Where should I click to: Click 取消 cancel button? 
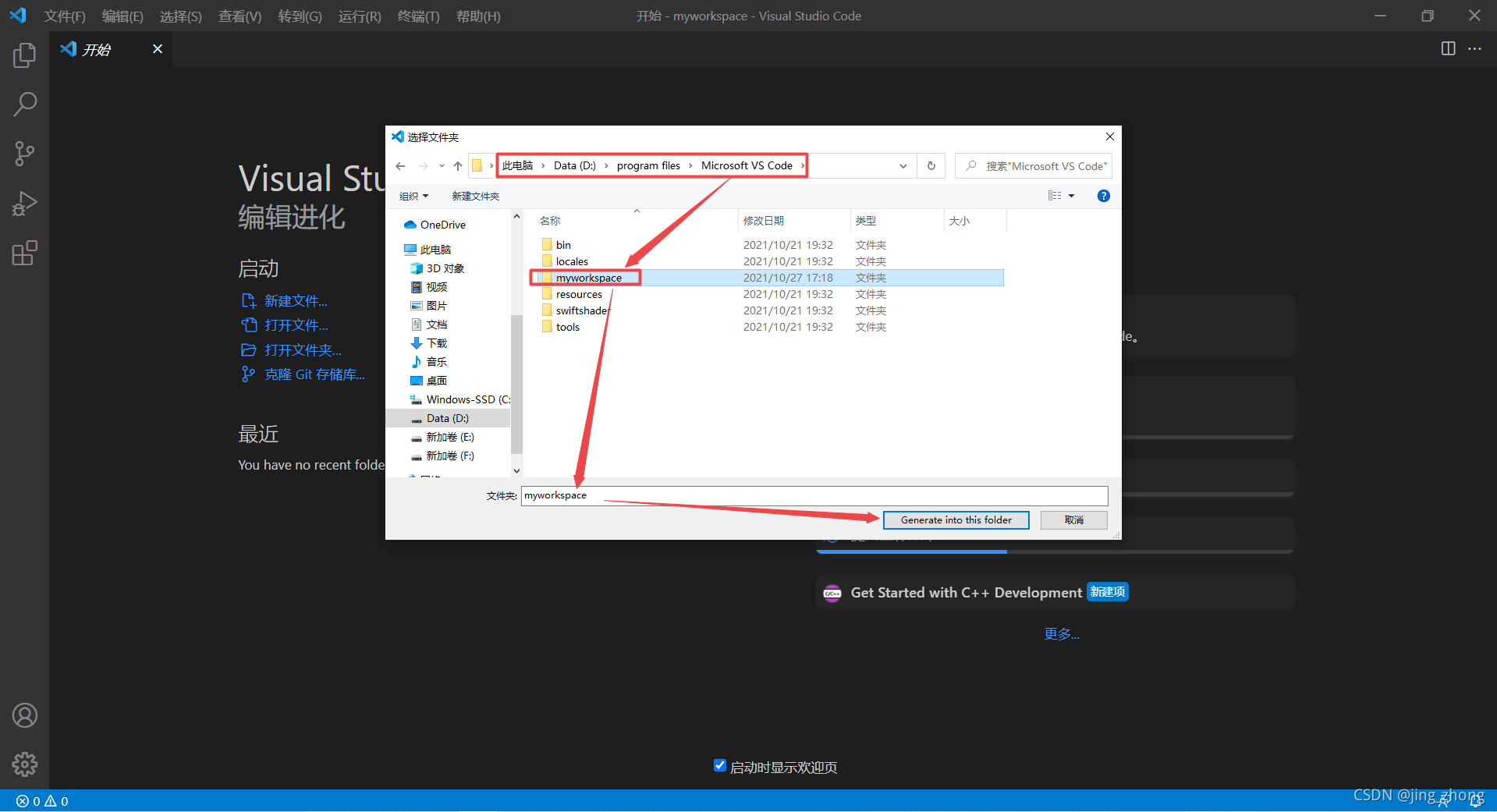coord(1074,520)
